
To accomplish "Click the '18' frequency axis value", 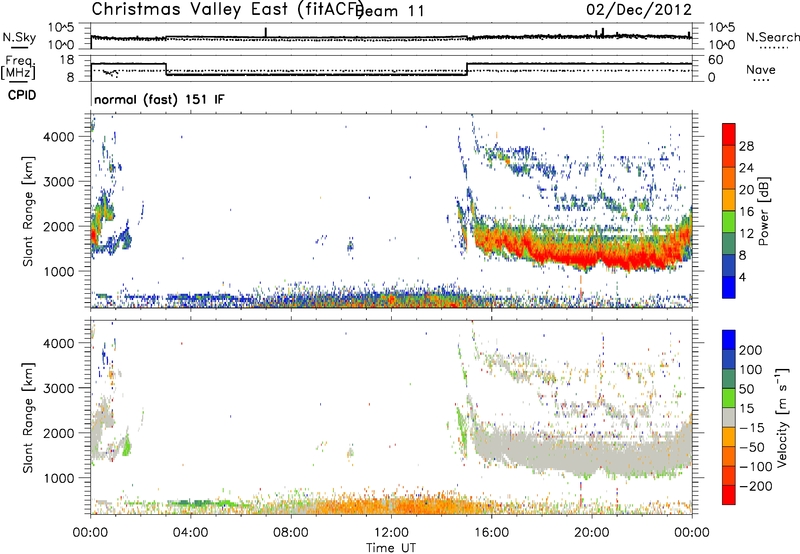I will 67,60.
